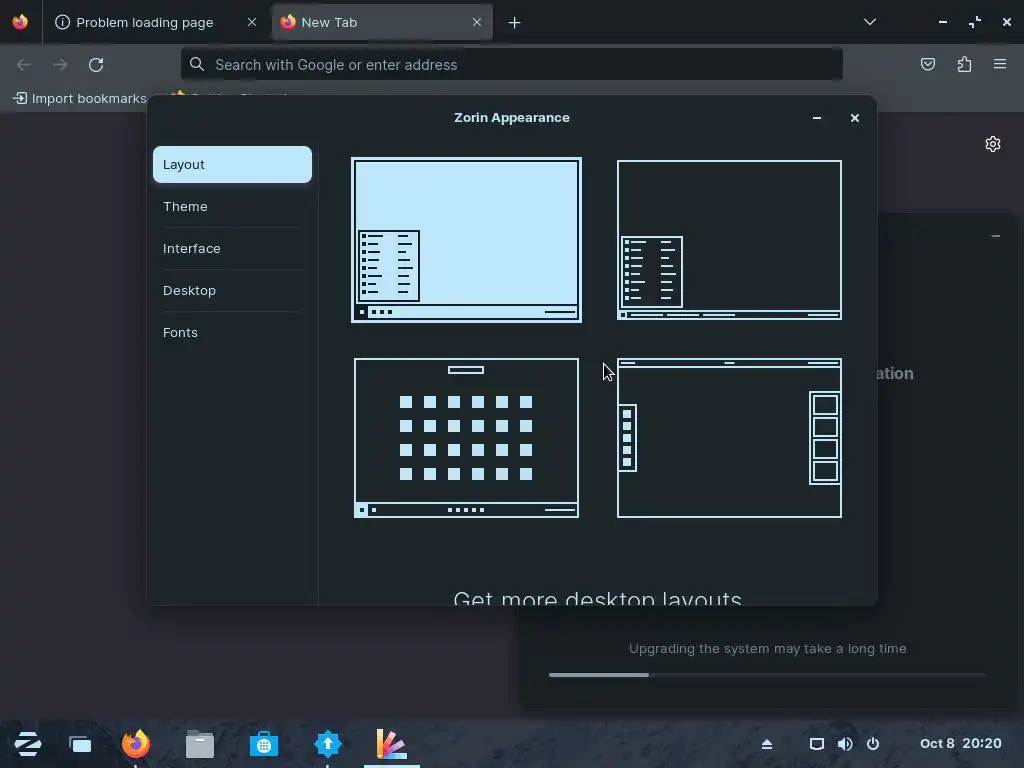Open the volume control tray icon
1024x768 pixels.
click(844, 744)
